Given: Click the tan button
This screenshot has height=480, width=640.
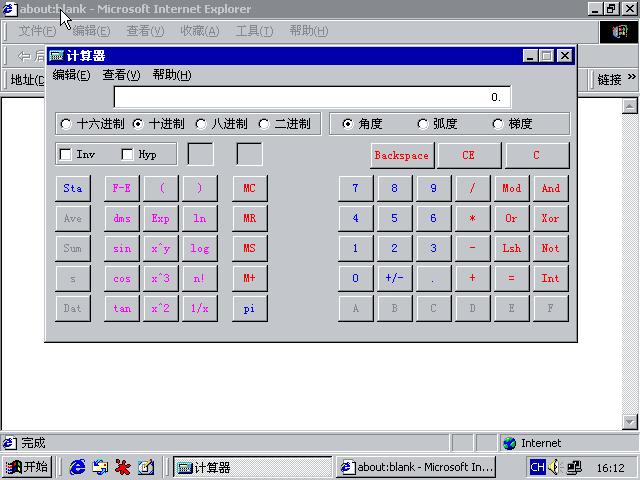Looking at the screenshot, I should [x=122, y=309].
